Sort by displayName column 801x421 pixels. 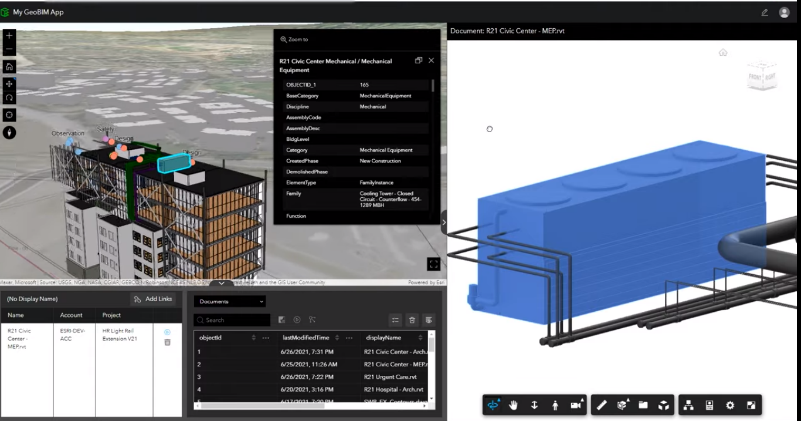(x=420, y=338)
